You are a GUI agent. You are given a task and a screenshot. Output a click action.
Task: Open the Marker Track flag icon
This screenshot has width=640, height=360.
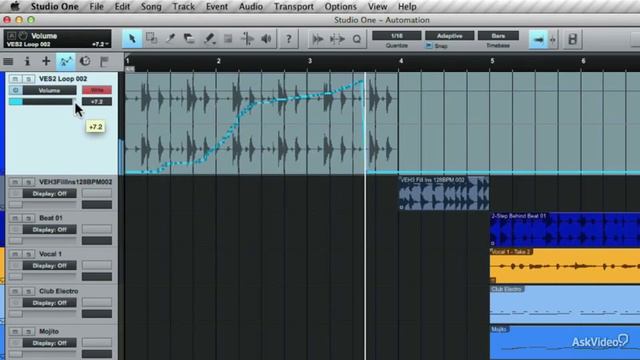(104, 62)
